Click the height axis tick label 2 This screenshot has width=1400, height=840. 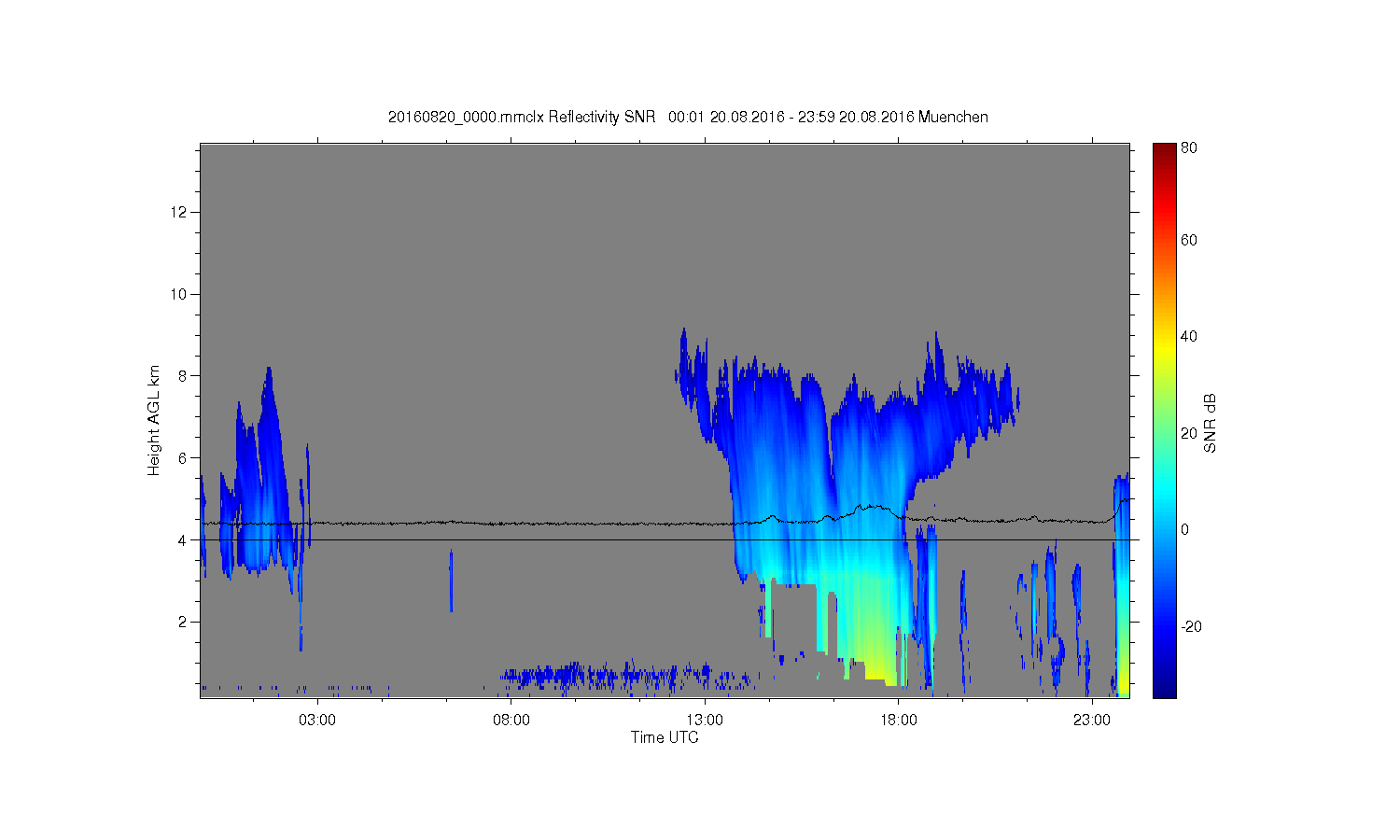tap(185, 622)
